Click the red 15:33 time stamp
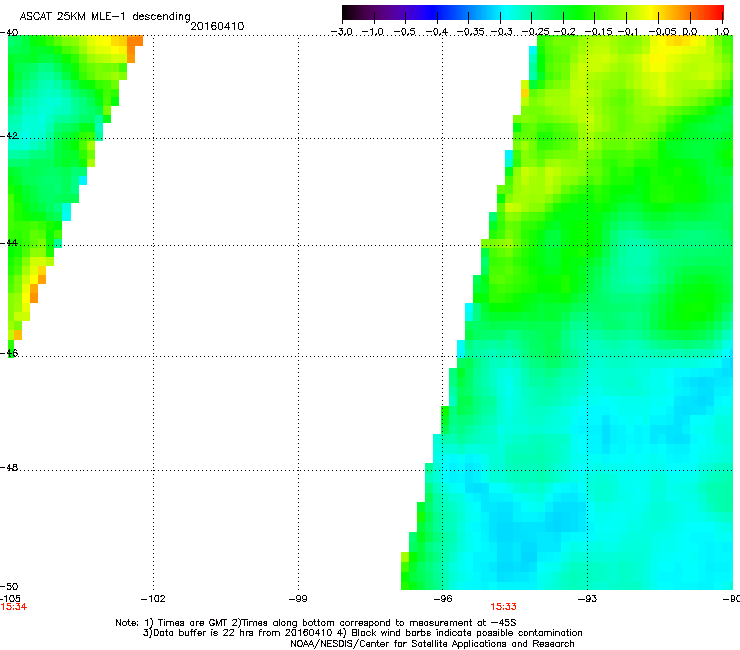This screenshot has width=740, height=650. pos(503,607)
